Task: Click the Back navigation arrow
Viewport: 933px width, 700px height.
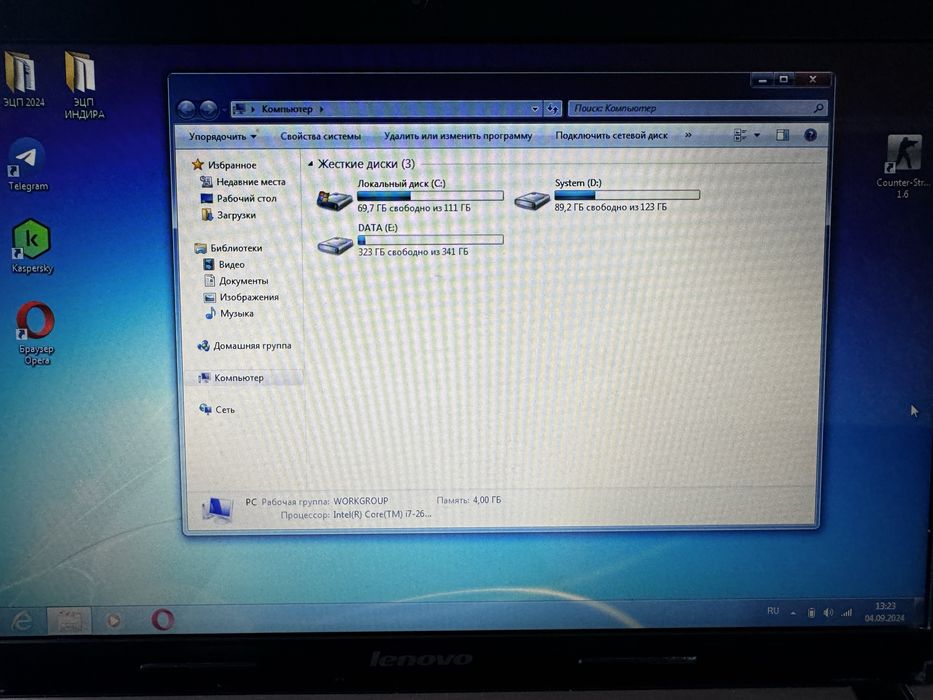Action: pyautogui.click(x=187, y=109)
